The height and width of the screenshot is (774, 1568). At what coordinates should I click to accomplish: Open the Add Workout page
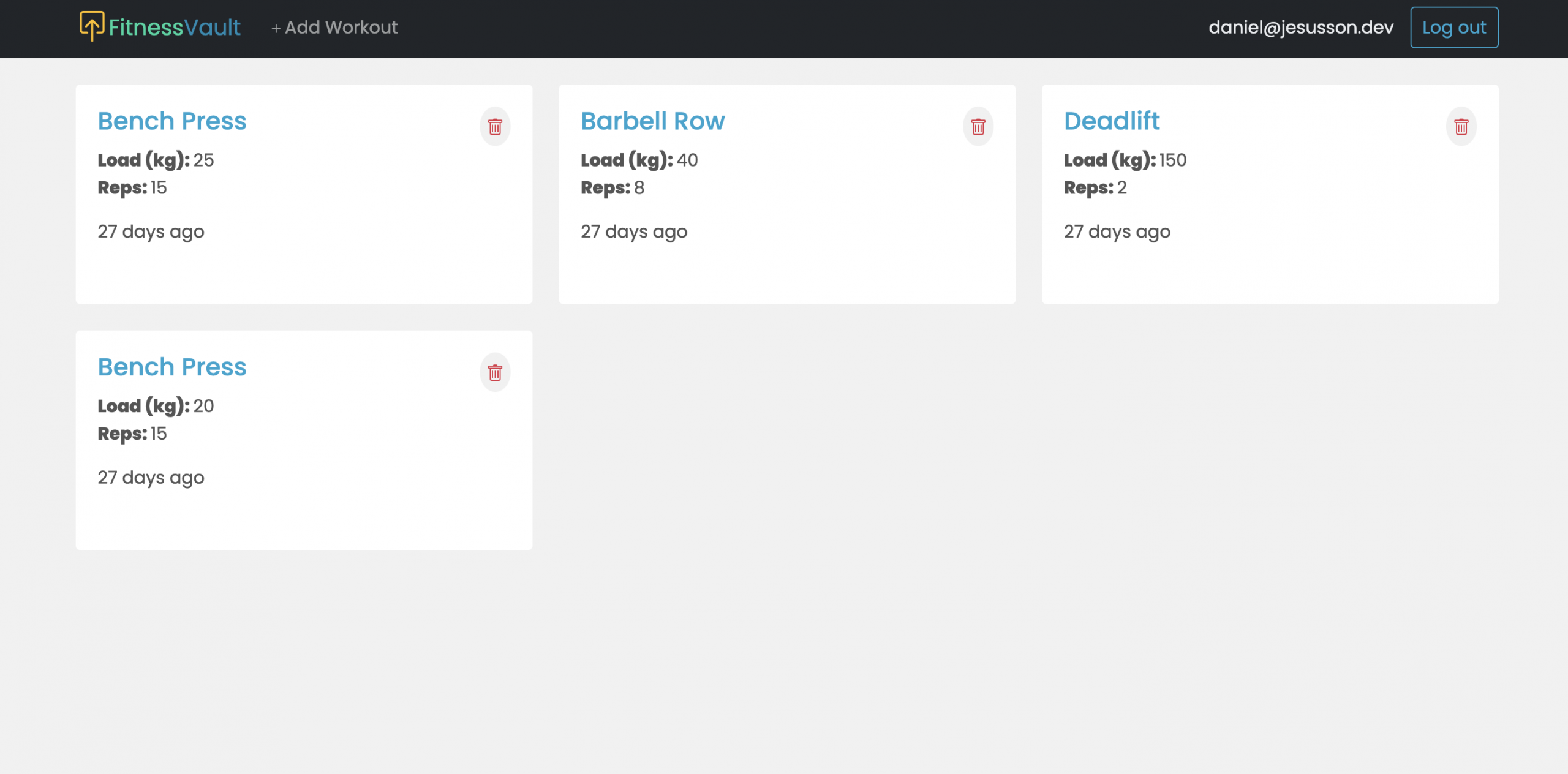[334, 28]
